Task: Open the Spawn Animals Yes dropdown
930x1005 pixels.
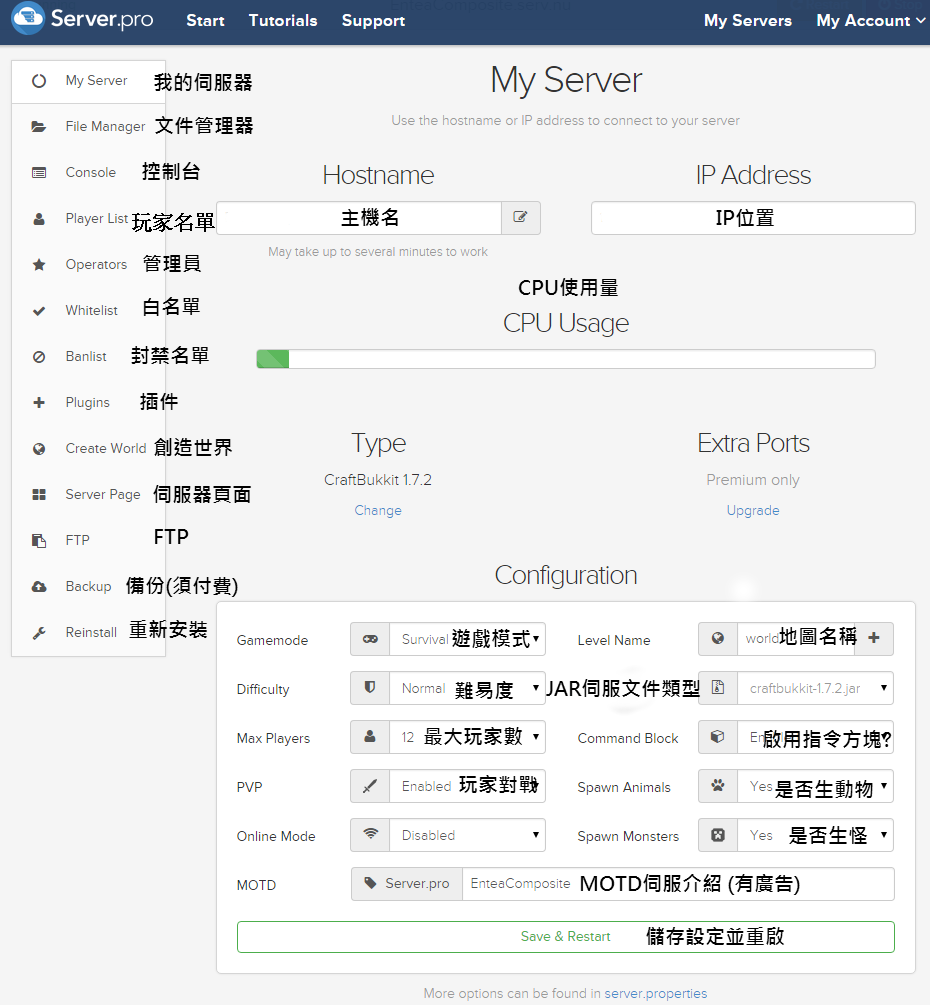Action: click(x=815, y=786)
